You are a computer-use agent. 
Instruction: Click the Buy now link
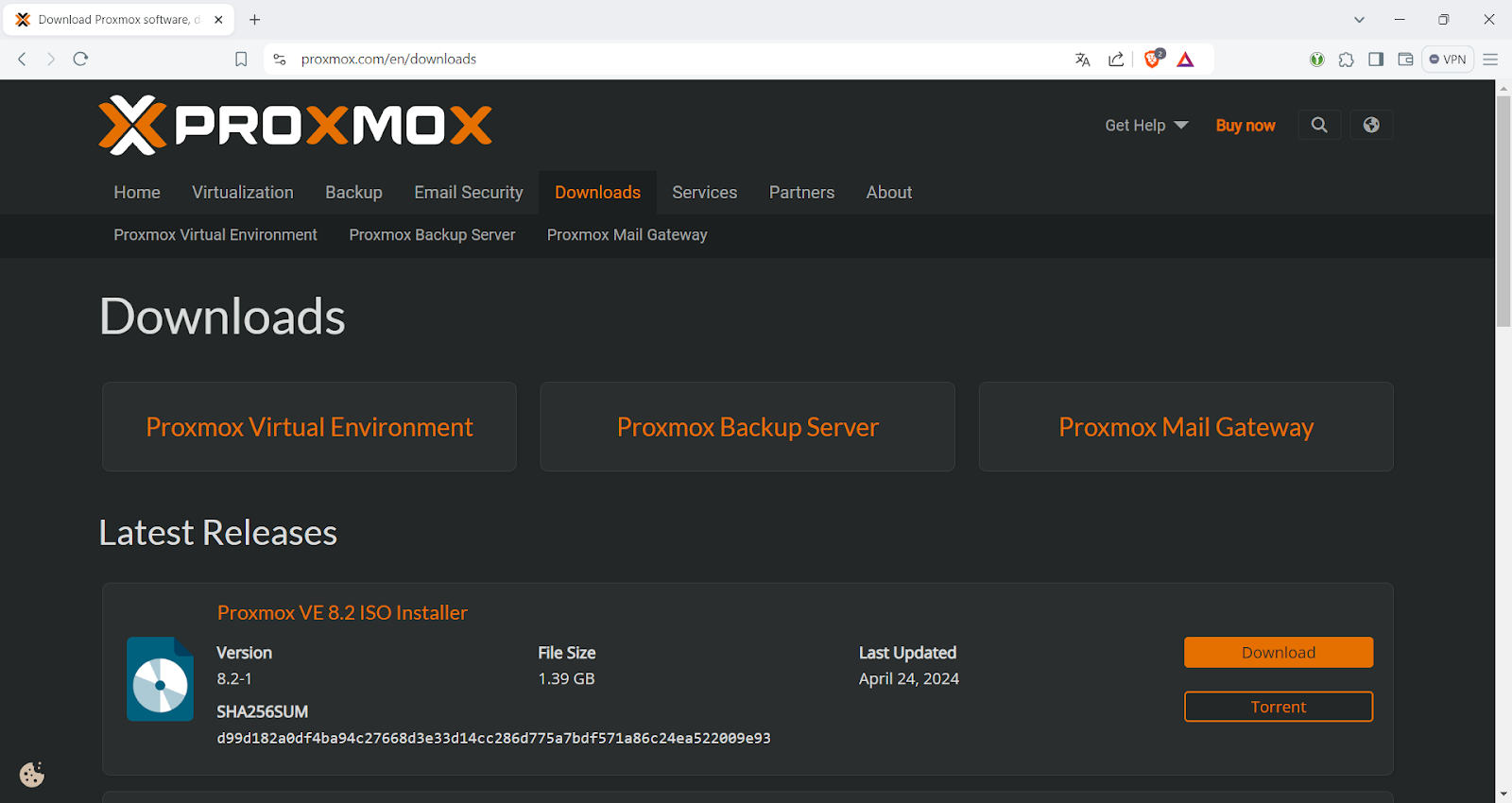tap(1246, 126)
